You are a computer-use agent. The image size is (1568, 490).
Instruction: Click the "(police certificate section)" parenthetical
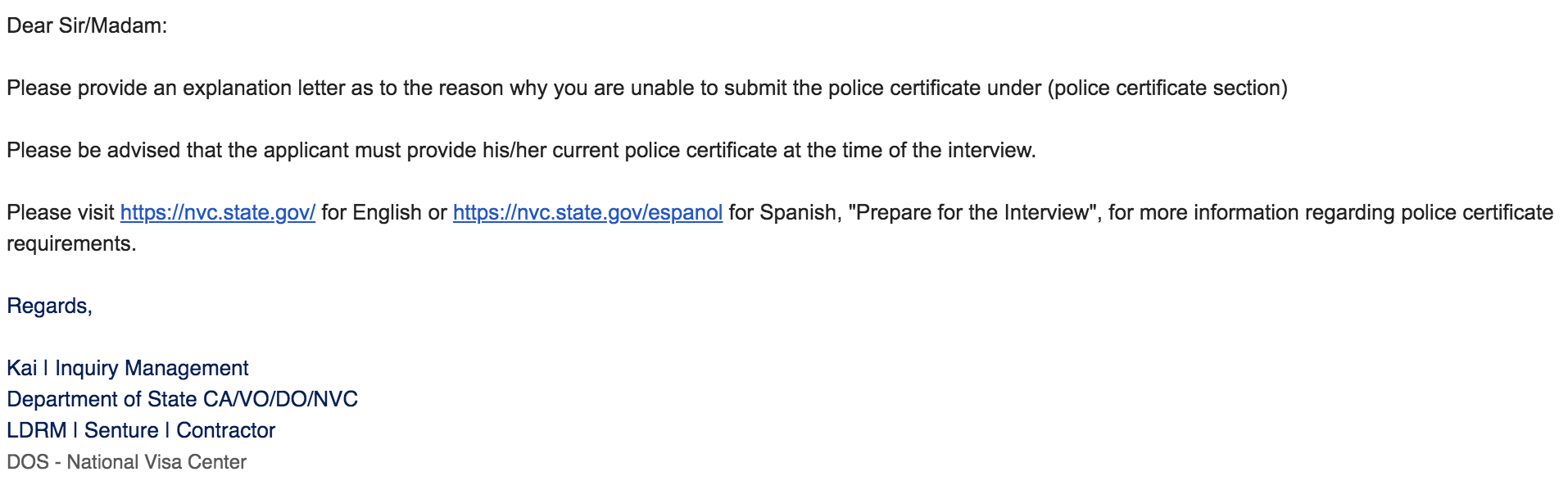click(1167, 88)
